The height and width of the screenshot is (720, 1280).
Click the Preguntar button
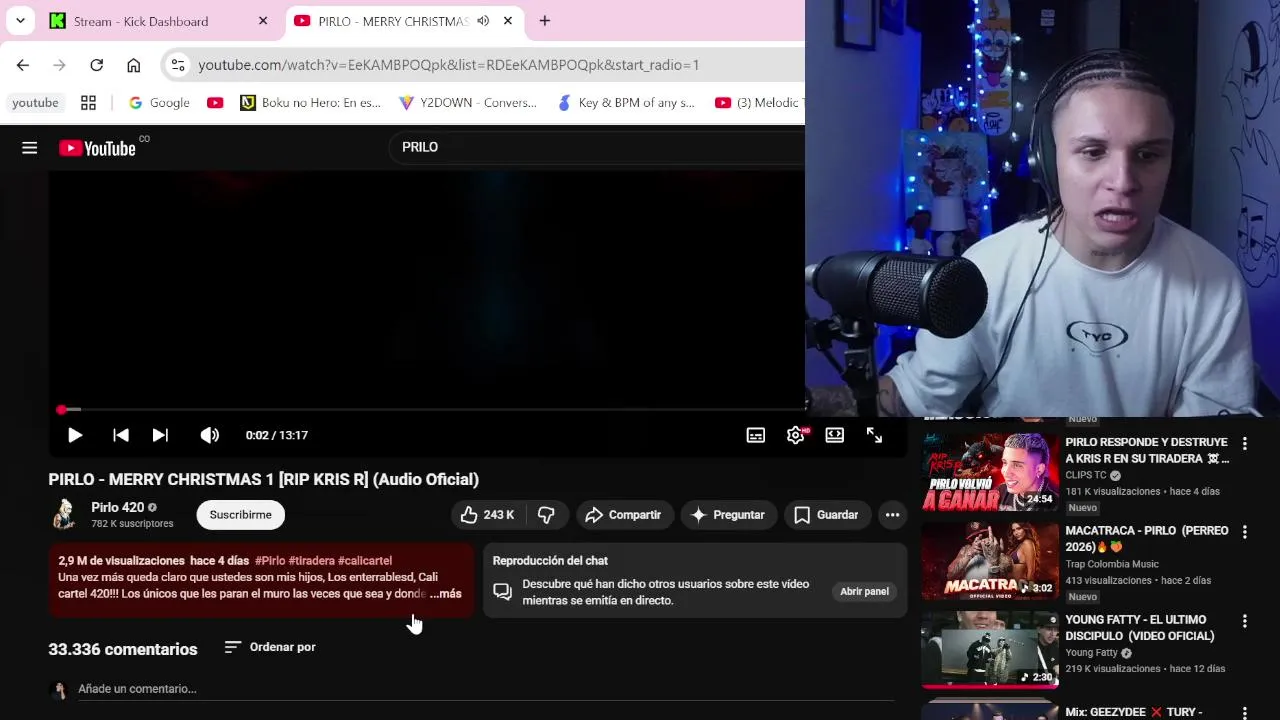coord(728,515)
